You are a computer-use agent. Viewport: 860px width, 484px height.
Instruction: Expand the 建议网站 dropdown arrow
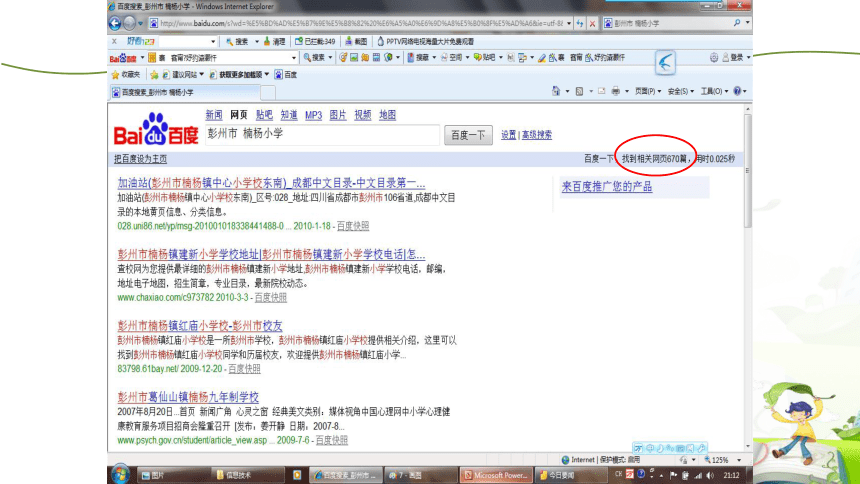coord(201,75)
